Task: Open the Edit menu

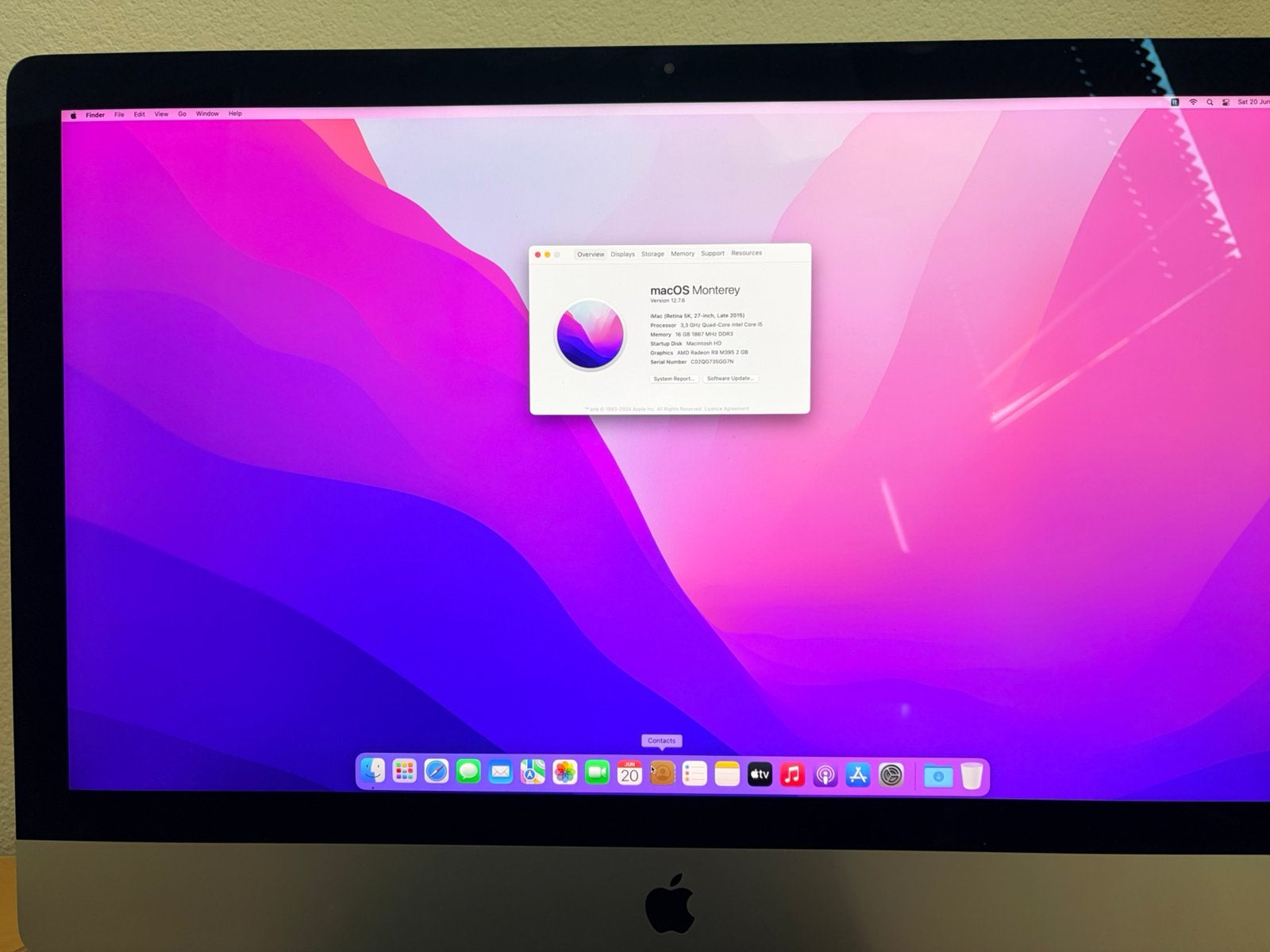Action: pyautogui.click(x=140, y=114)
